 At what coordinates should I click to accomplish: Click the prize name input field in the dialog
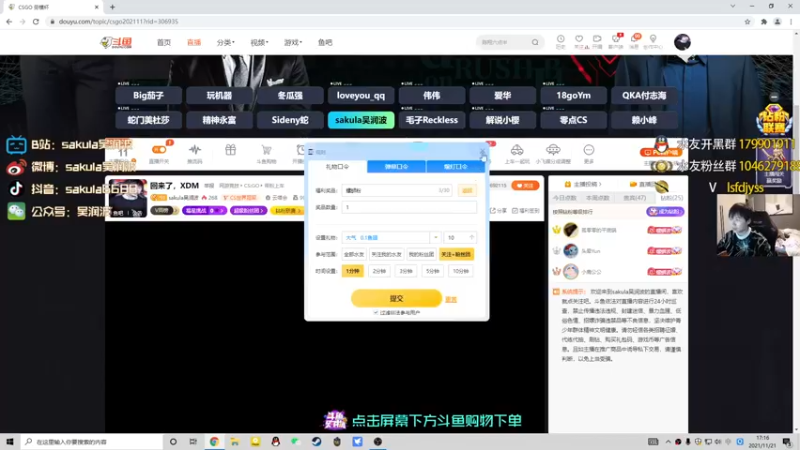click(397, 190)
